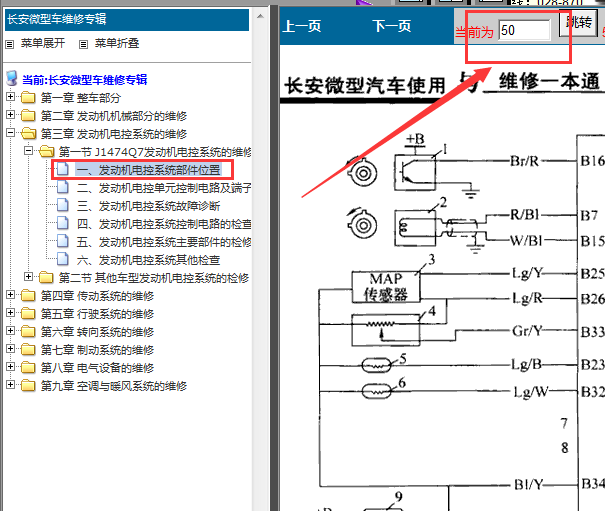Open 一、发动机电控系统部件位置 page

point(149,169)
